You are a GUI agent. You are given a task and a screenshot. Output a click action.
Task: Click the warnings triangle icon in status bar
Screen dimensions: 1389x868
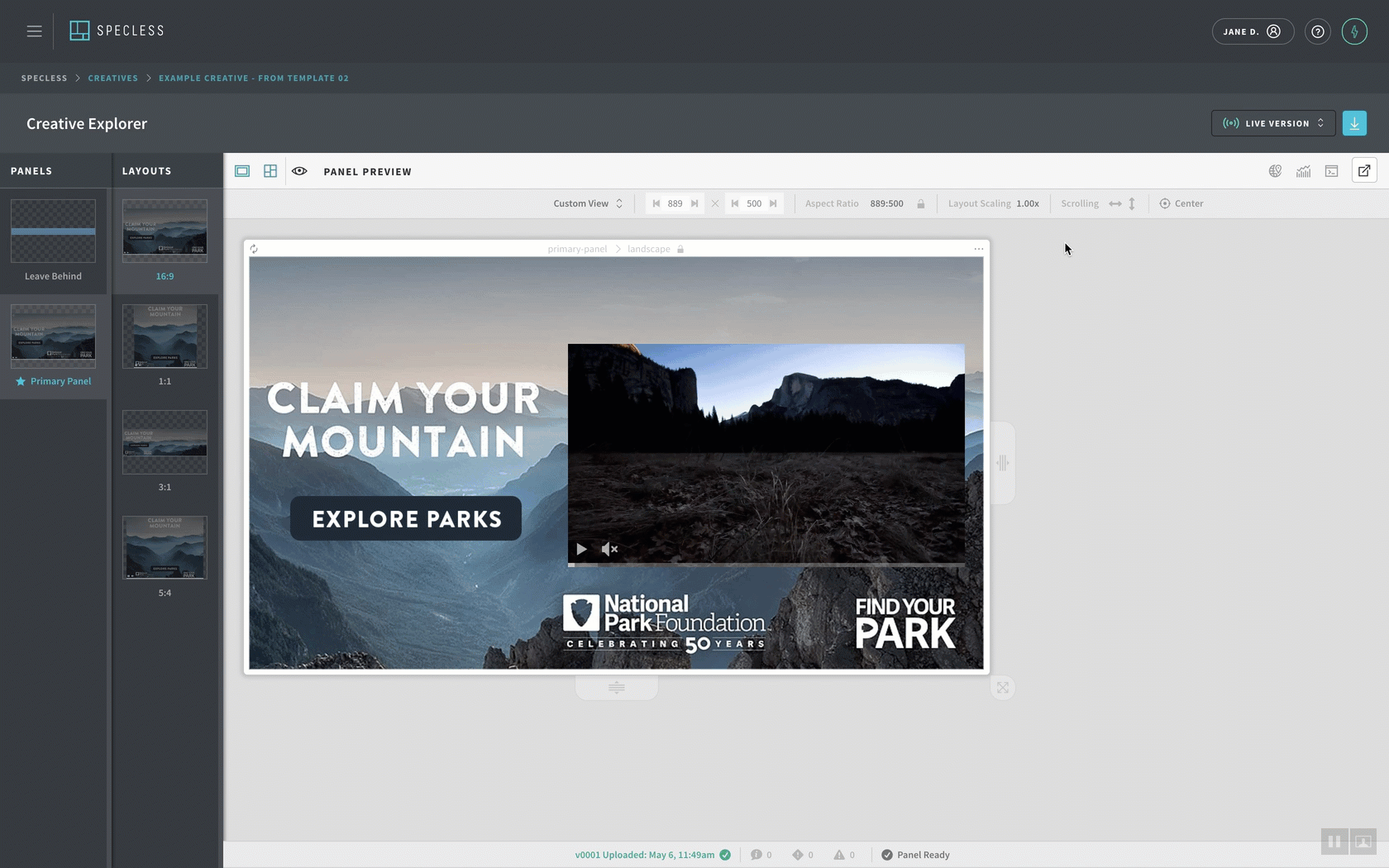click(x=839, y=855)
